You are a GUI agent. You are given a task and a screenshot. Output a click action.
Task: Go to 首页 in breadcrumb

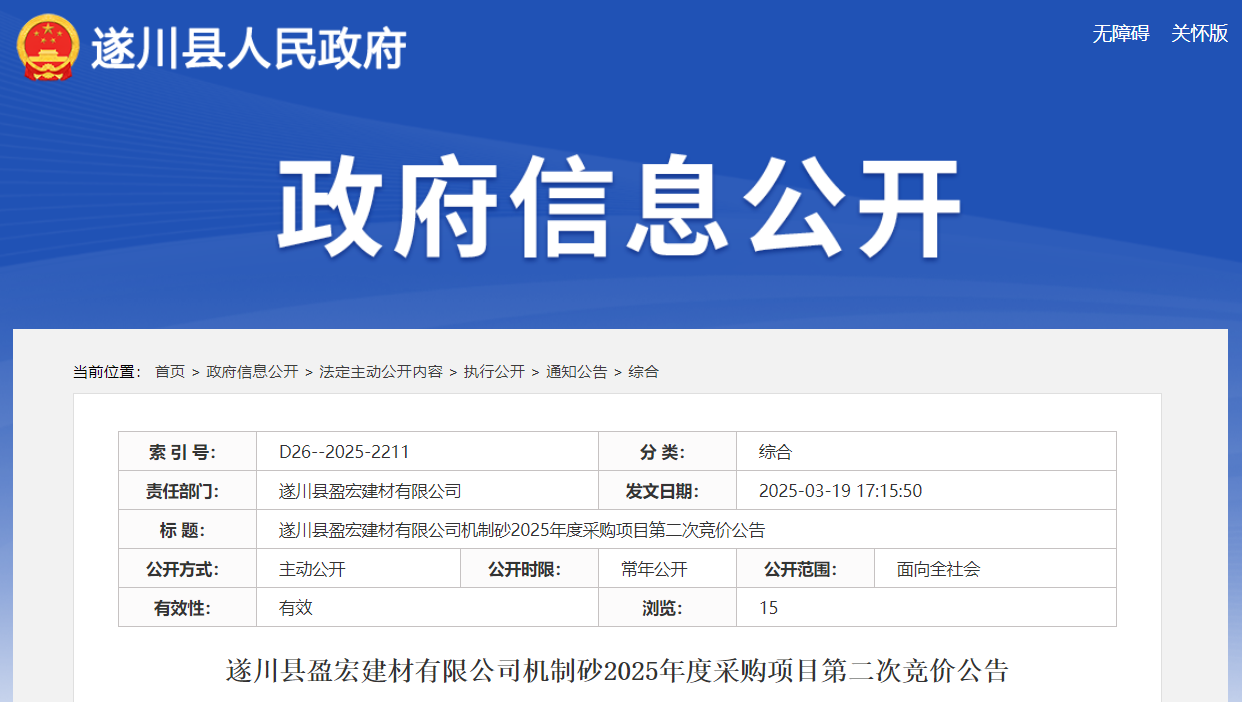170,372
